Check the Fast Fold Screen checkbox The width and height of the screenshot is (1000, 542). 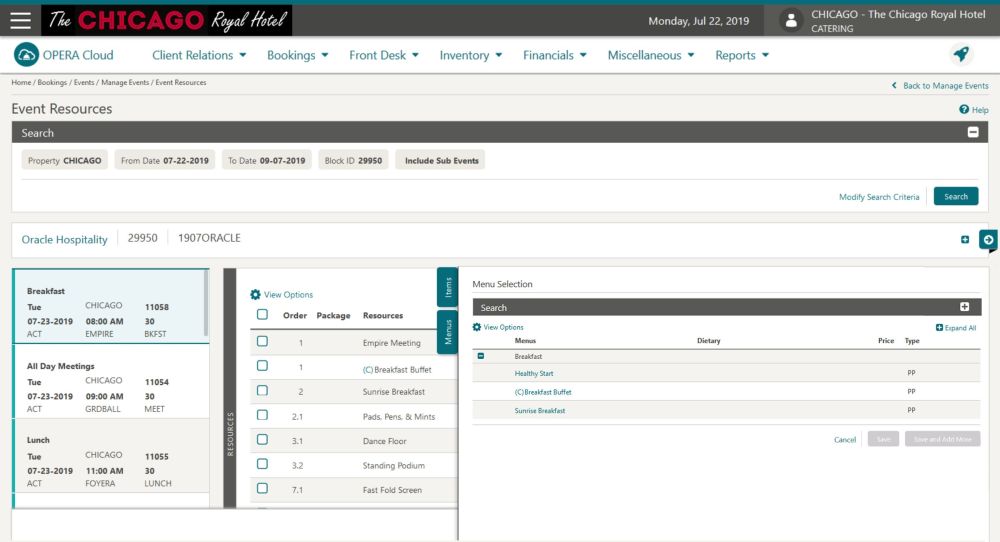[x=262, y=488]
